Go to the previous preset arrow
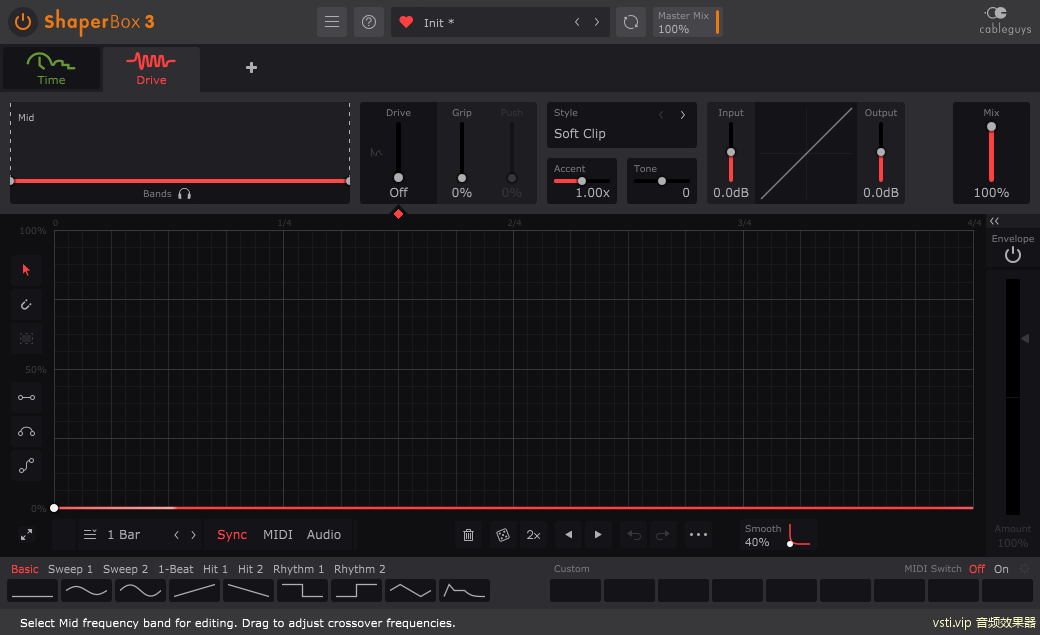This screenshot has width=1040, height=635. 577,23
